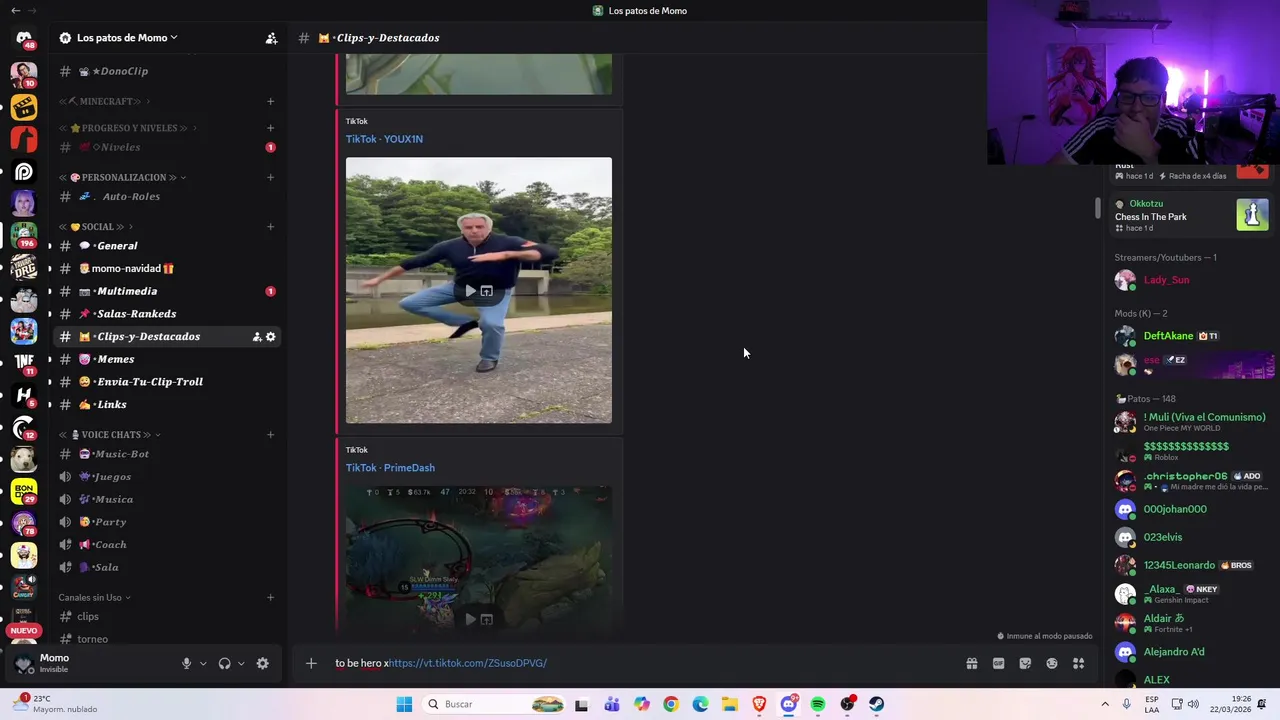This screenshot has height=720, width=1280.
Task: Collapse the VOICE CHATS category
Action: tap(109, 435)
